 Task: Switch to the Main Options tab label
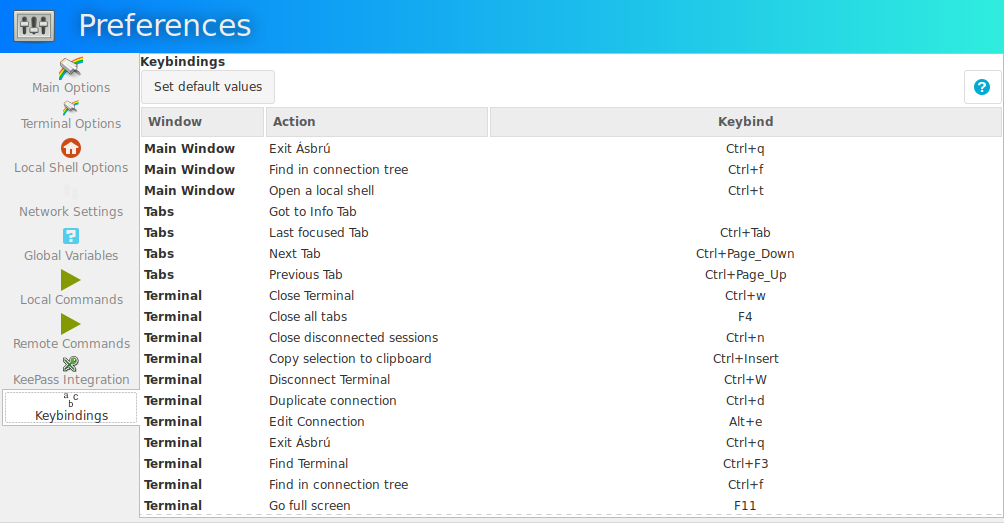click(71, 88)
